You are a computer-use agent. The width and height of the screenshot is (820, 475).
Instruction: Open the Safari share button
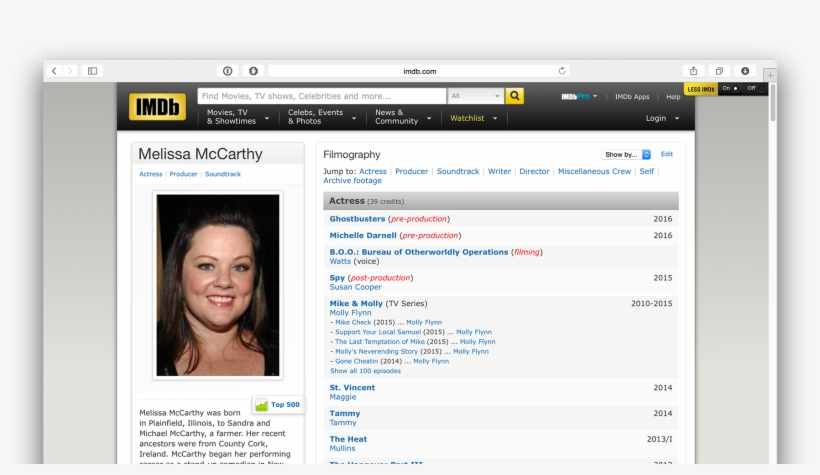click(x=693, y=71)
